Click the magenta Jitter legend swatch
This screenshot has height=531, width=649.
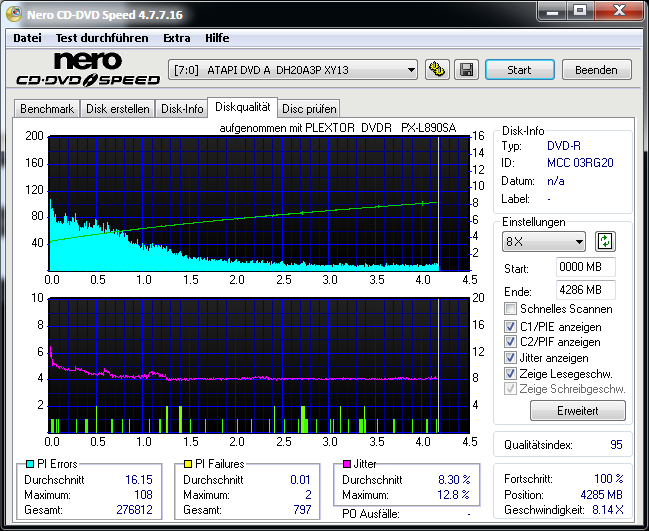tap(347, 464)
